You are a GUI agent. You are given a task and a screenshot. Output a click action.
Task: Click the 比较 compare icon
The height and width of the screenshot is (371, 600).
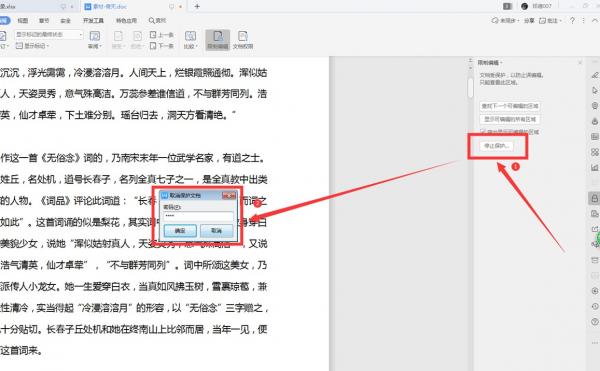pos(190,40)
